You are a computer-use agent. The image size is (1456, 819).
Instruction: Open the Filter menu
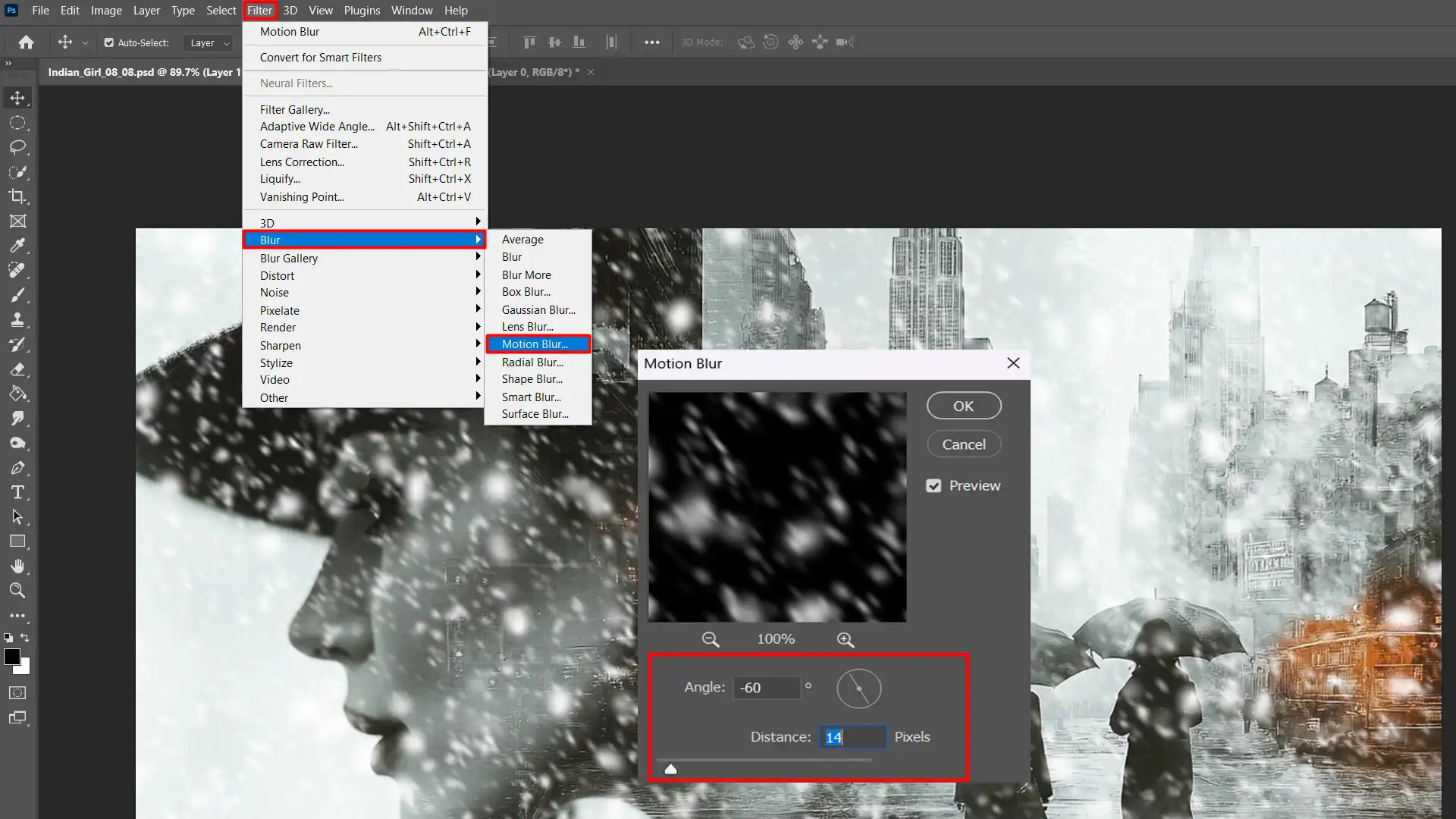pyautogui.click(x=260, y=10)
